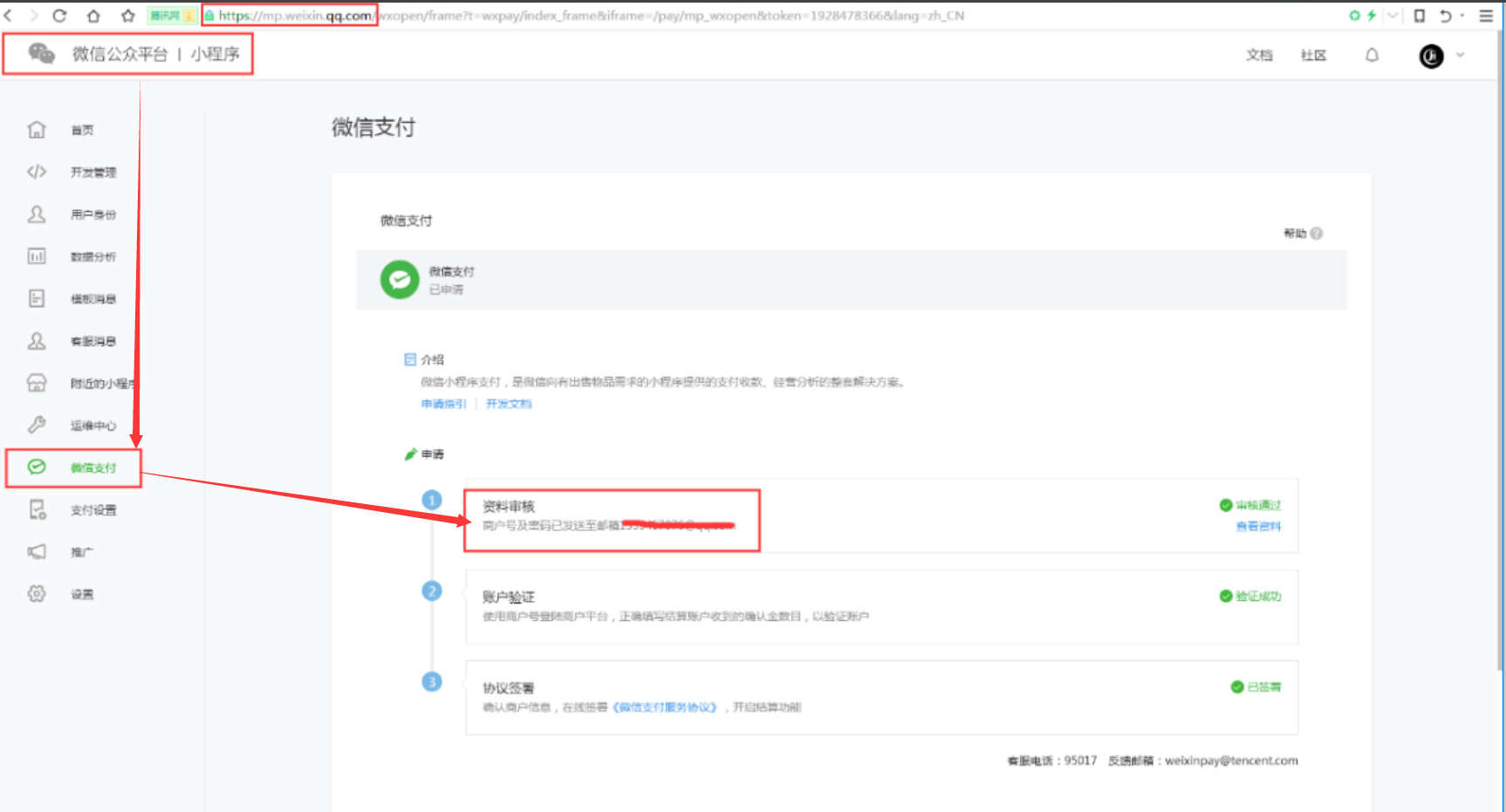Click the address bar URL field
1506x812 pixels.
coord(591,16)
